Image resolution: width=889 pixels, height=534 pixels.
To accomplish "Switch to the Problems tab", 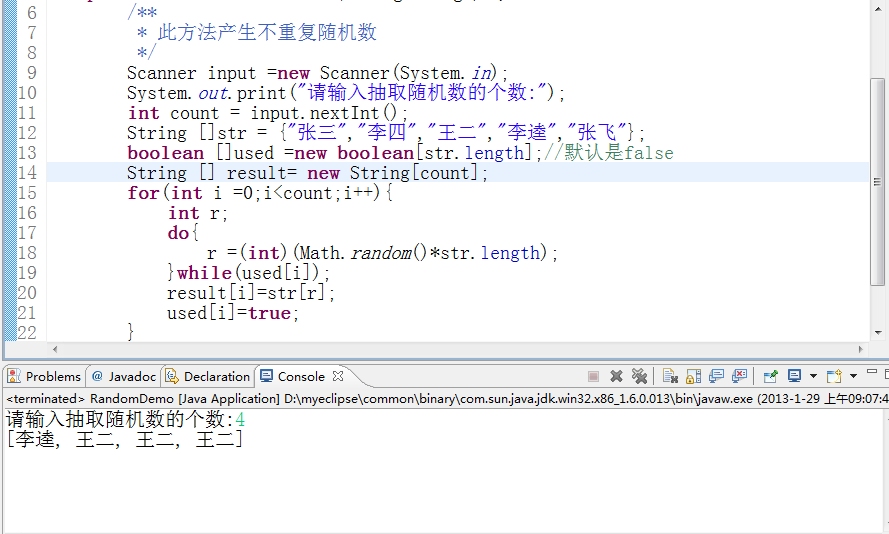I will pyautogui.click(x=44, y=376).
